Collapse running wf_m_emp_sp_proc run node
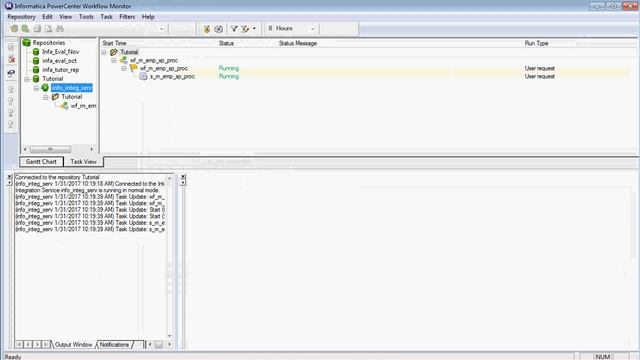Screen dimensions: 640x360 (124, 69)
